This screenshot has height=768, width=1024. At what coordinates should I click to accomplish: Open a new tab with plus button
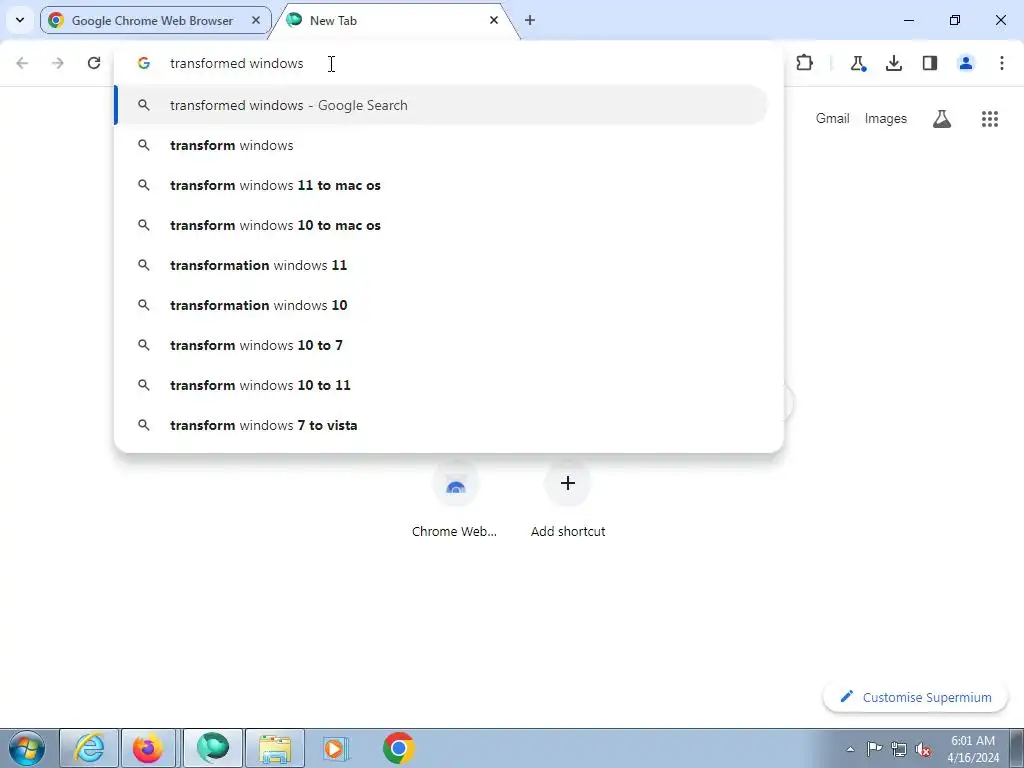(530, 20)
